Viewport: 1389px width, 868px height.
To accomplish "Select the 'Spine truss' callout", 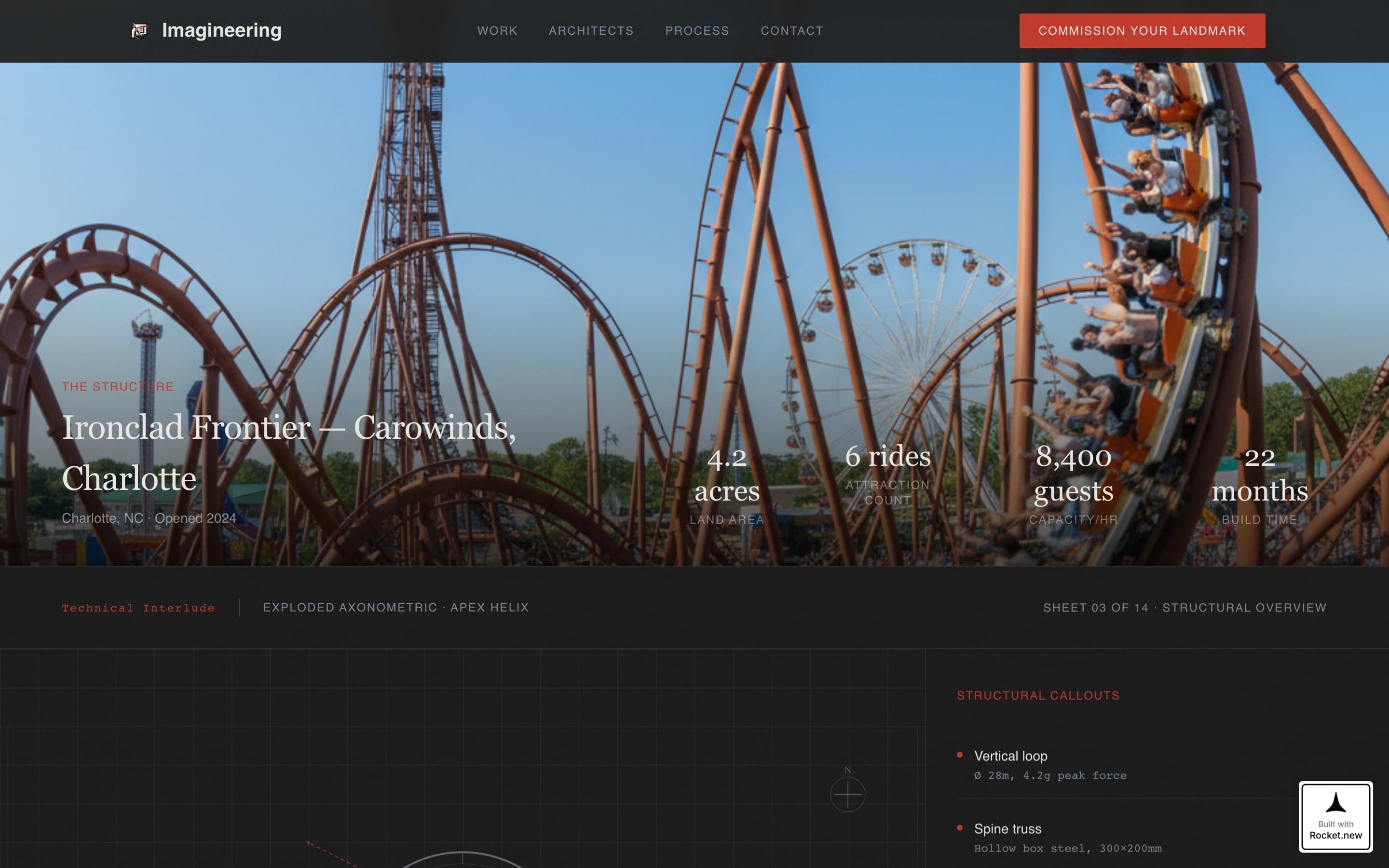I will pos(1008,828).
